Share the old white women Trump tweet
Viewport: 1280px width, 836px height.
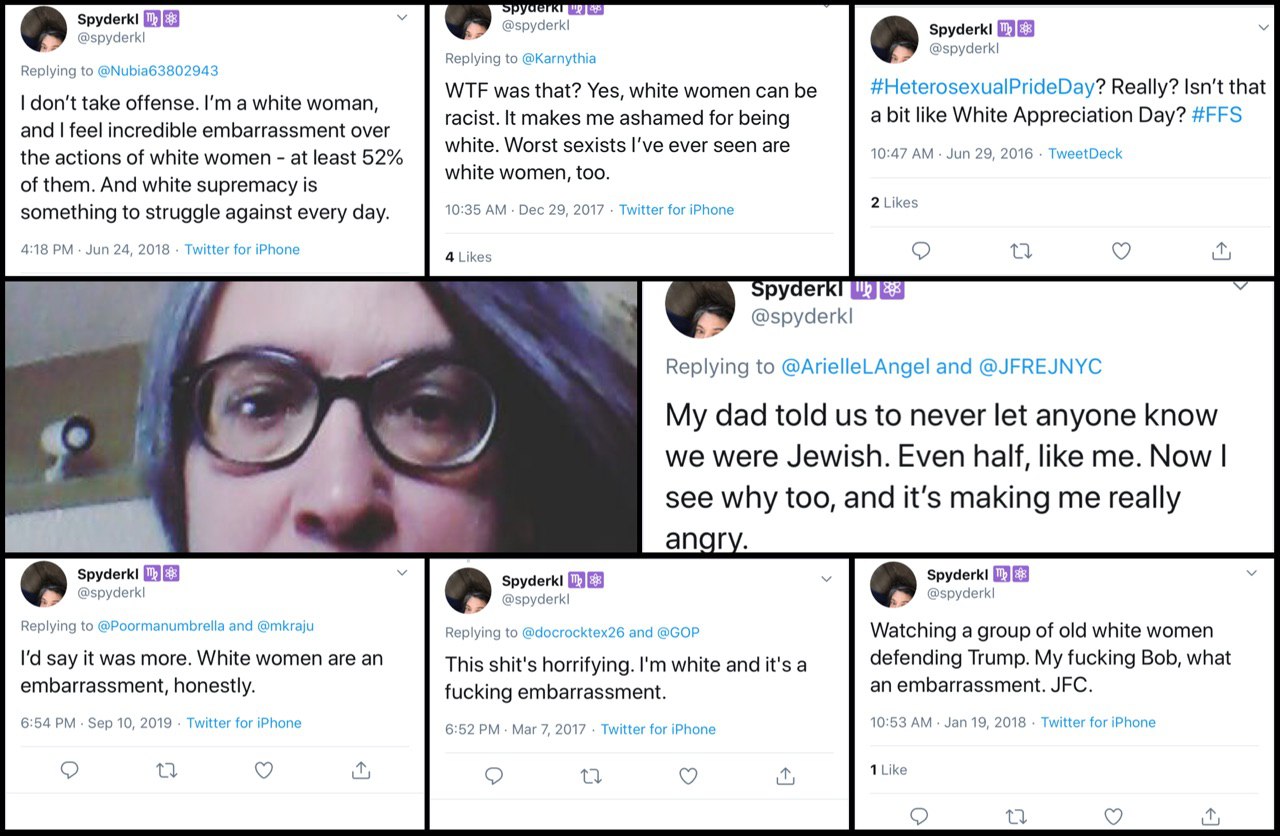1209,817
